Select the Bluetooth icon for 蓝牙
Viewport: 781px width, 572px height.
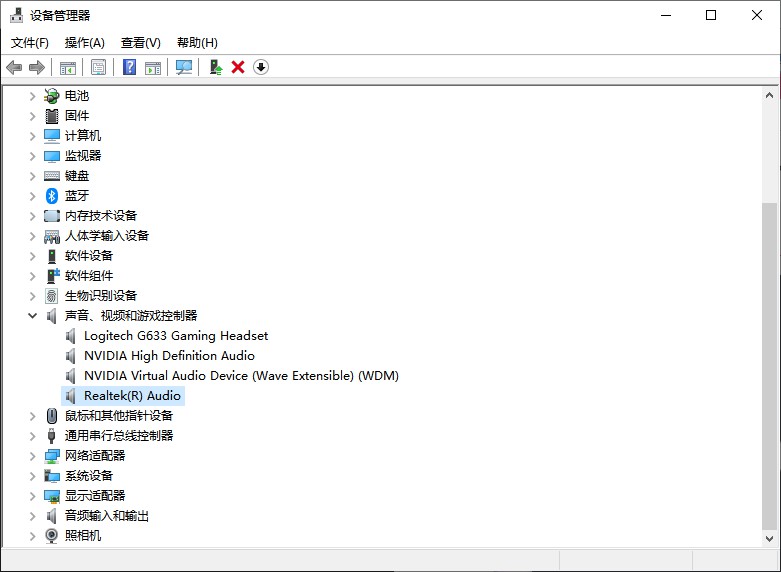[52, 196]
